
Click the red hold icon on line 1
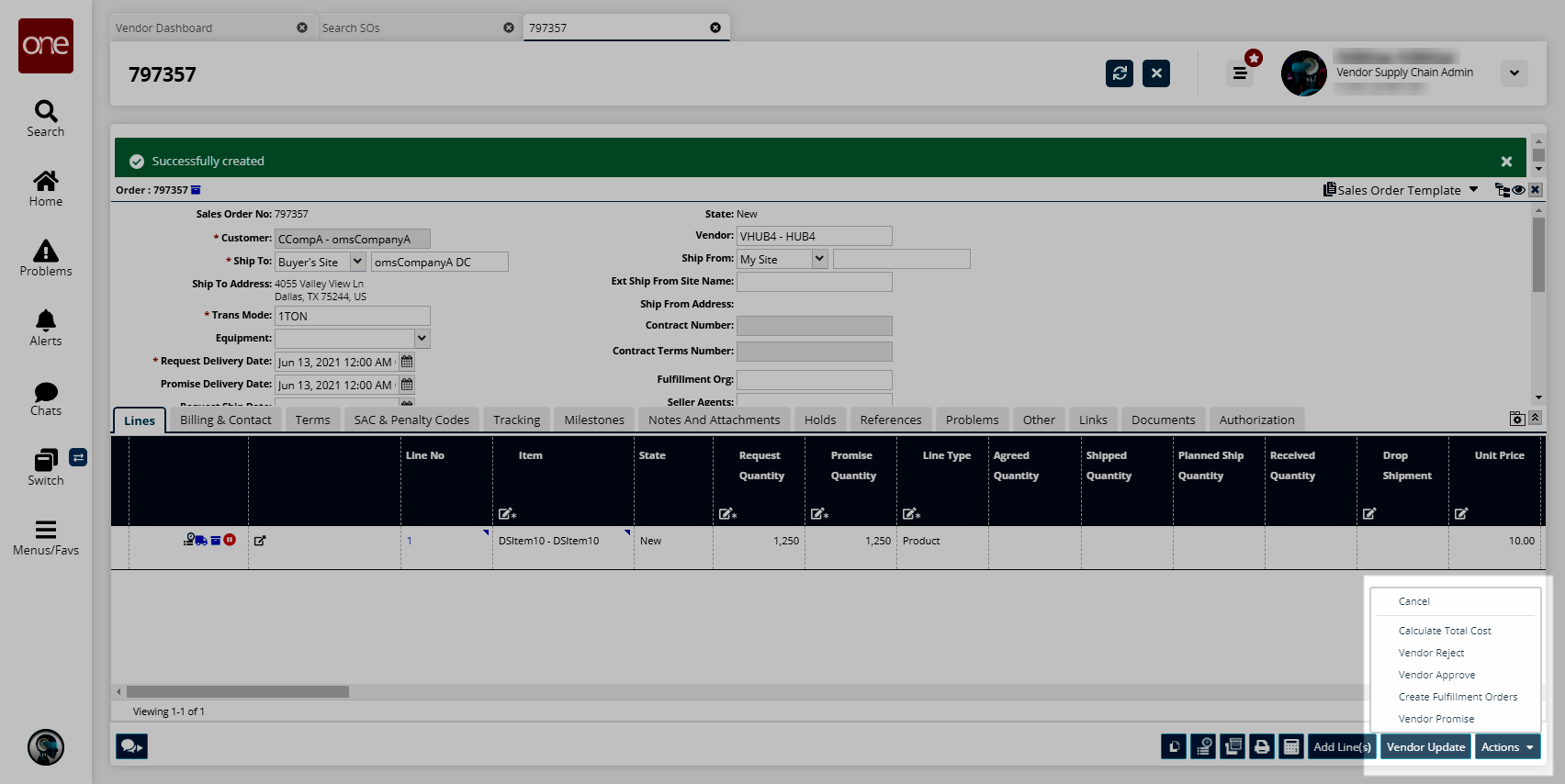pos(230,540)
